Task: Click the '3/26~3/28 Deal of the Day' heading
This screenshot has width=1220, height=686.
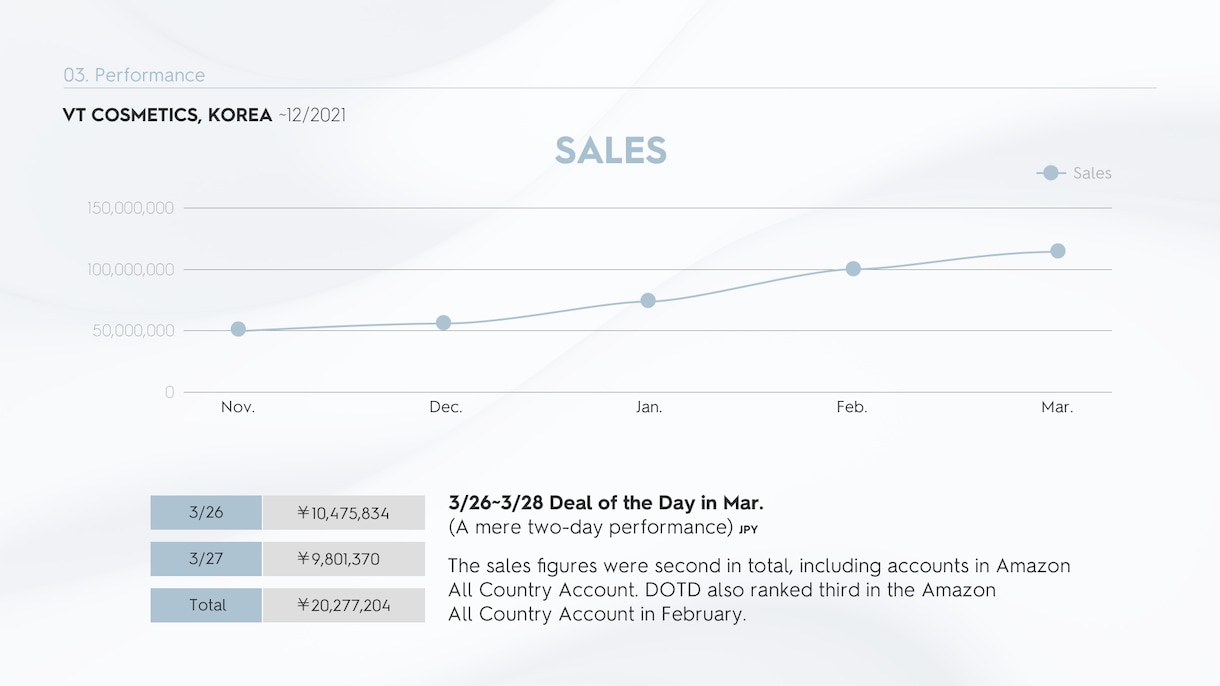Action: click(606, 503)
